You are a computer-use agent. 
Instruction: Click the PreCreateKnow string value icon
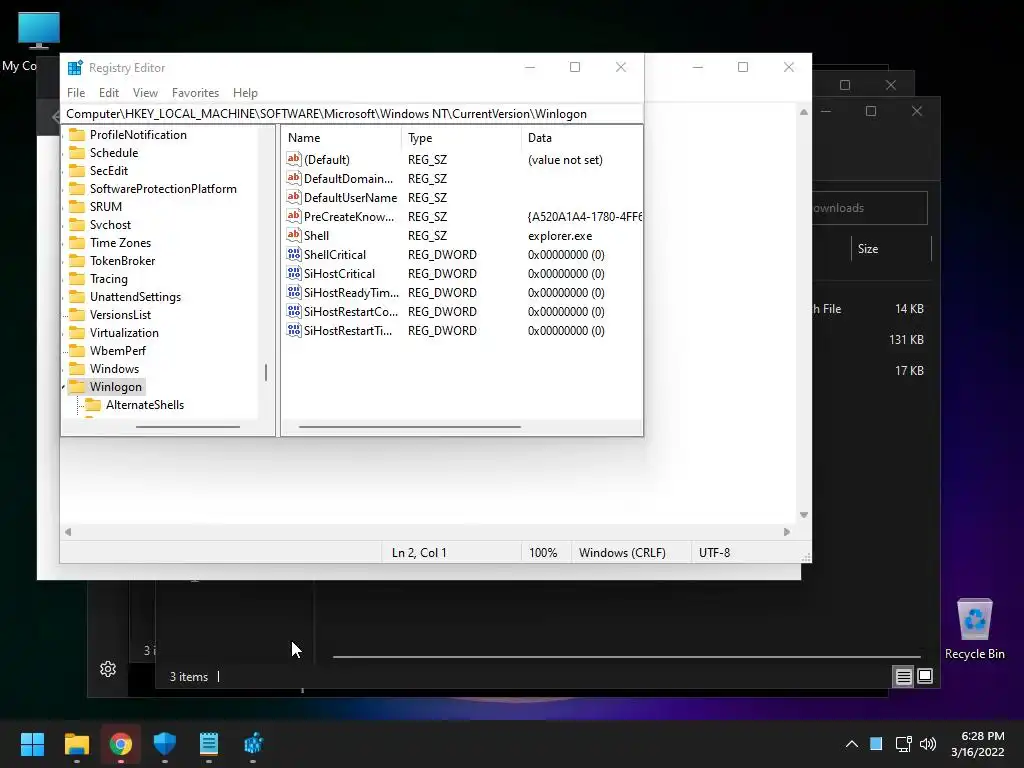coord(294,216)
